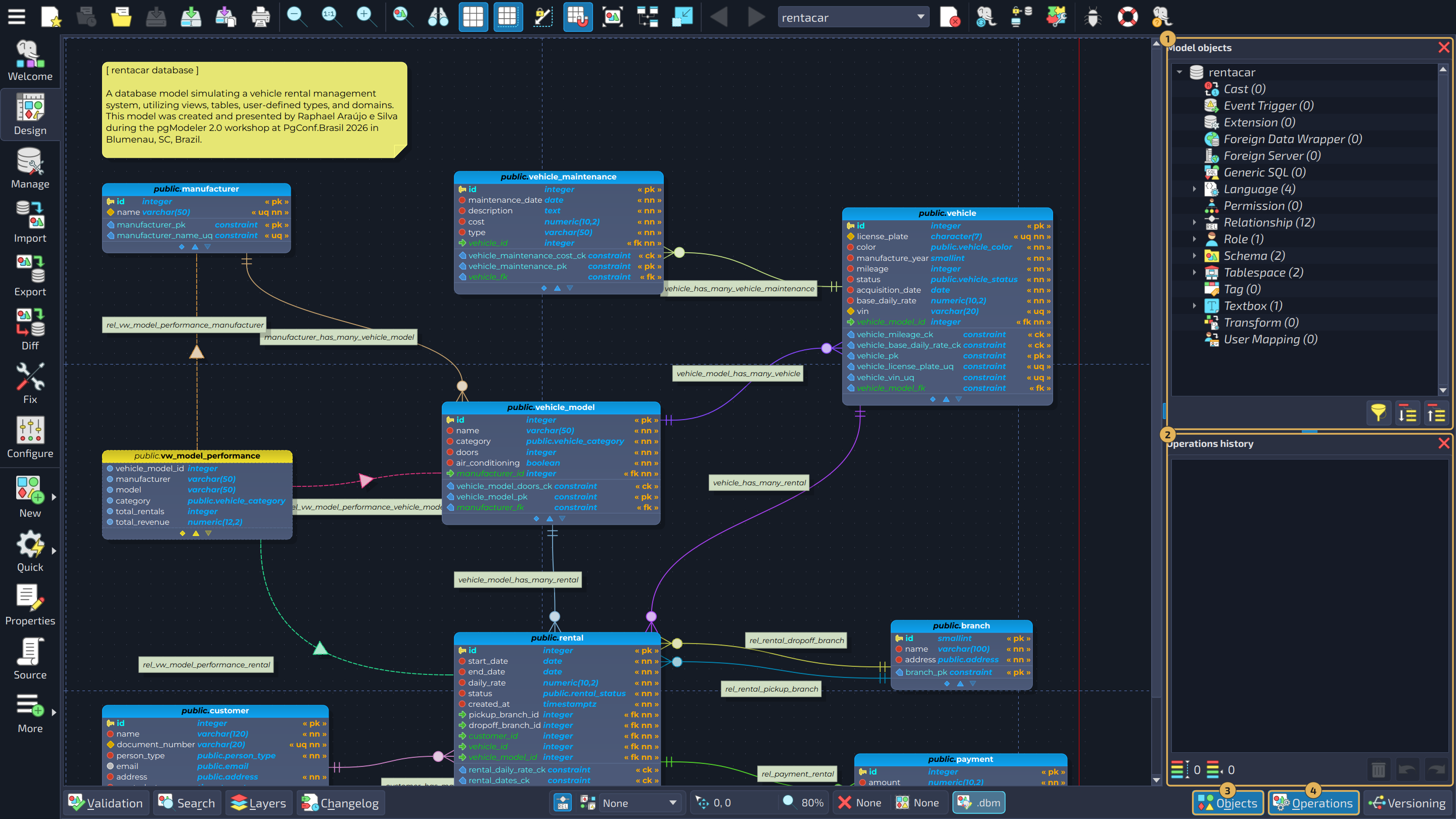Toggle snap objects to grid
This screenshot has width=1456, height=819.
pyautogui.click(x=578, y=17)
